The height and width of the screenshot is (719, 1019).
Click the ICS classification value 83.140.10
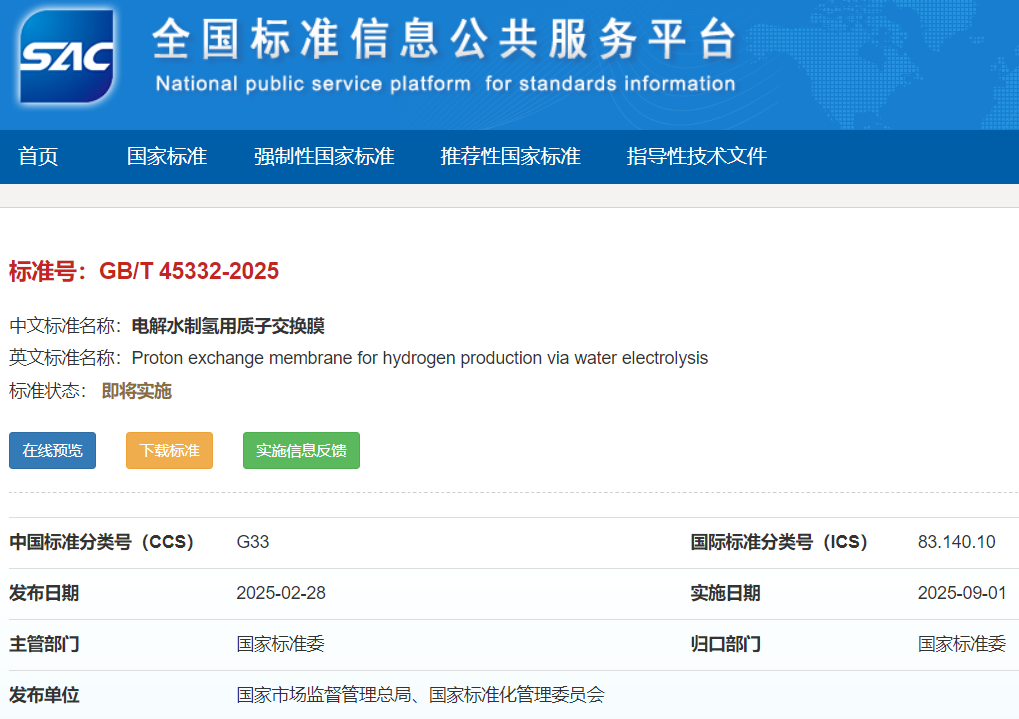(x=956, y=543)
